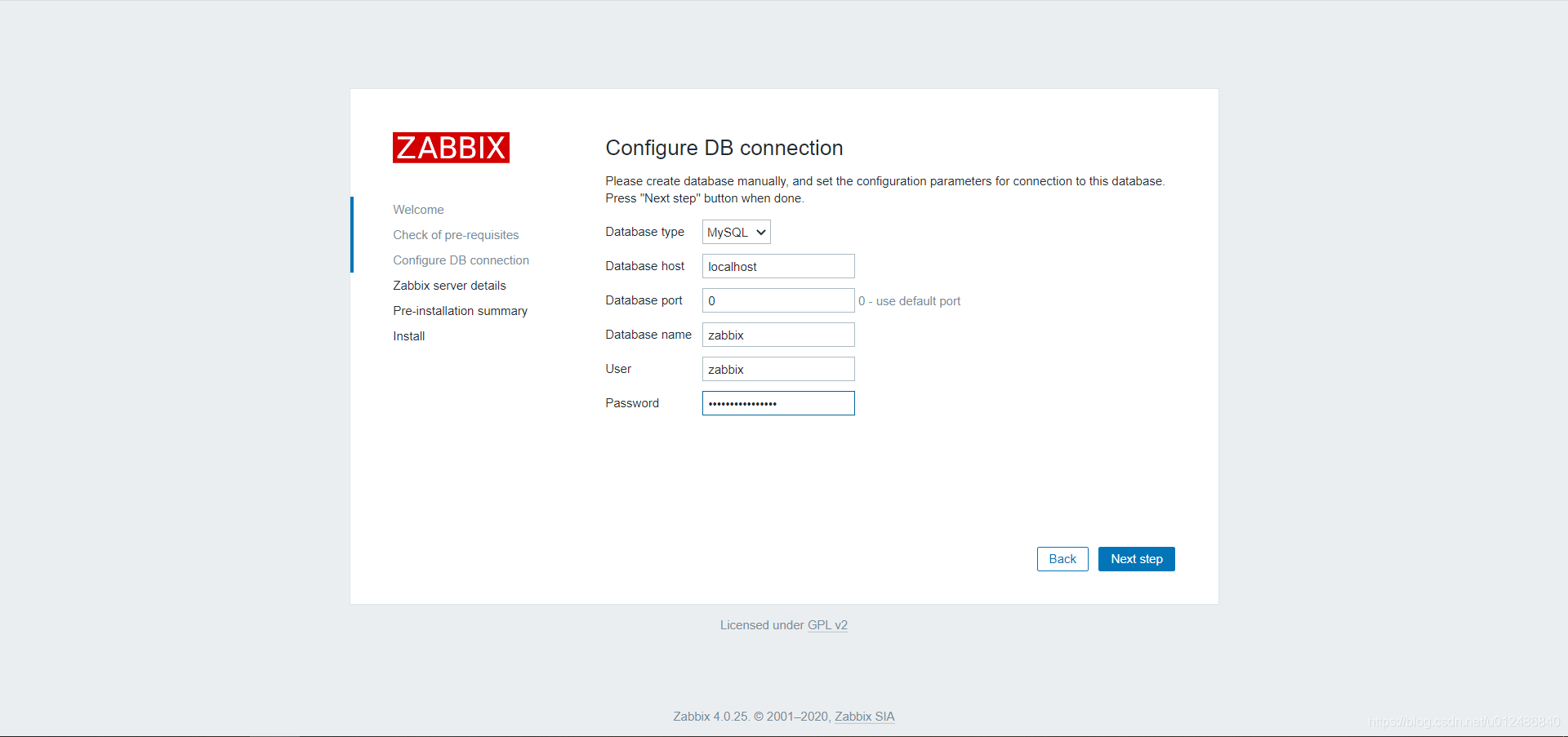Proceed with the Next step button
This screenshot has width=1568, height=737.
(x=1136, y=559)
